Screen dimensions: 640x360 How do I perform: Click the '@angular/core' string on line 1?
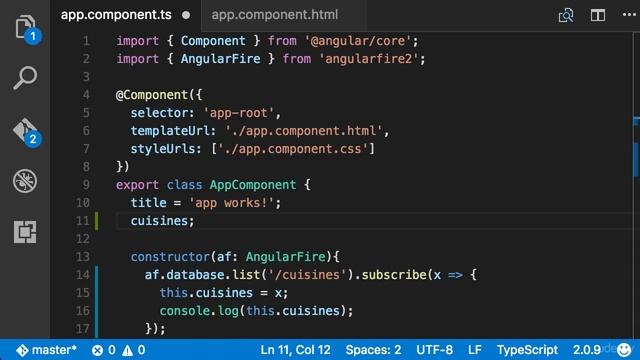click(358, 41)
